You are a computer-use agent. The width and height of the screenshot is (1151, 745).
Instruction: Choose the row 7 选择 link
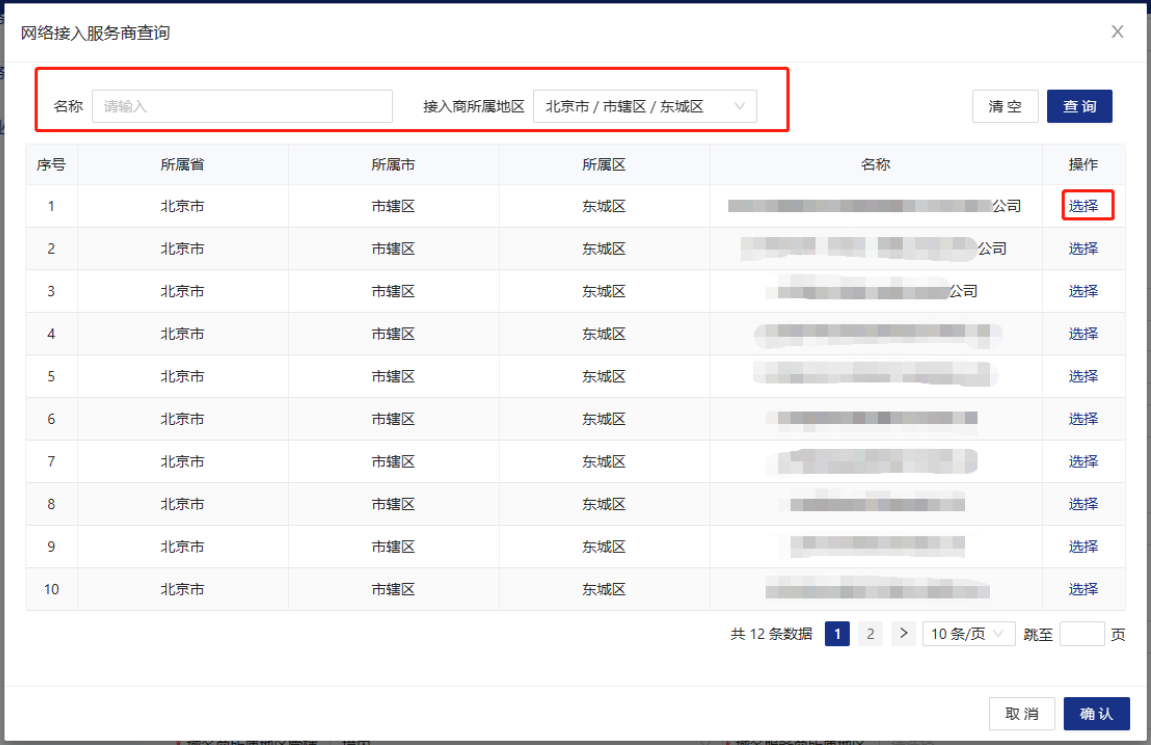pyautogui.click(x=1083, y=461)
